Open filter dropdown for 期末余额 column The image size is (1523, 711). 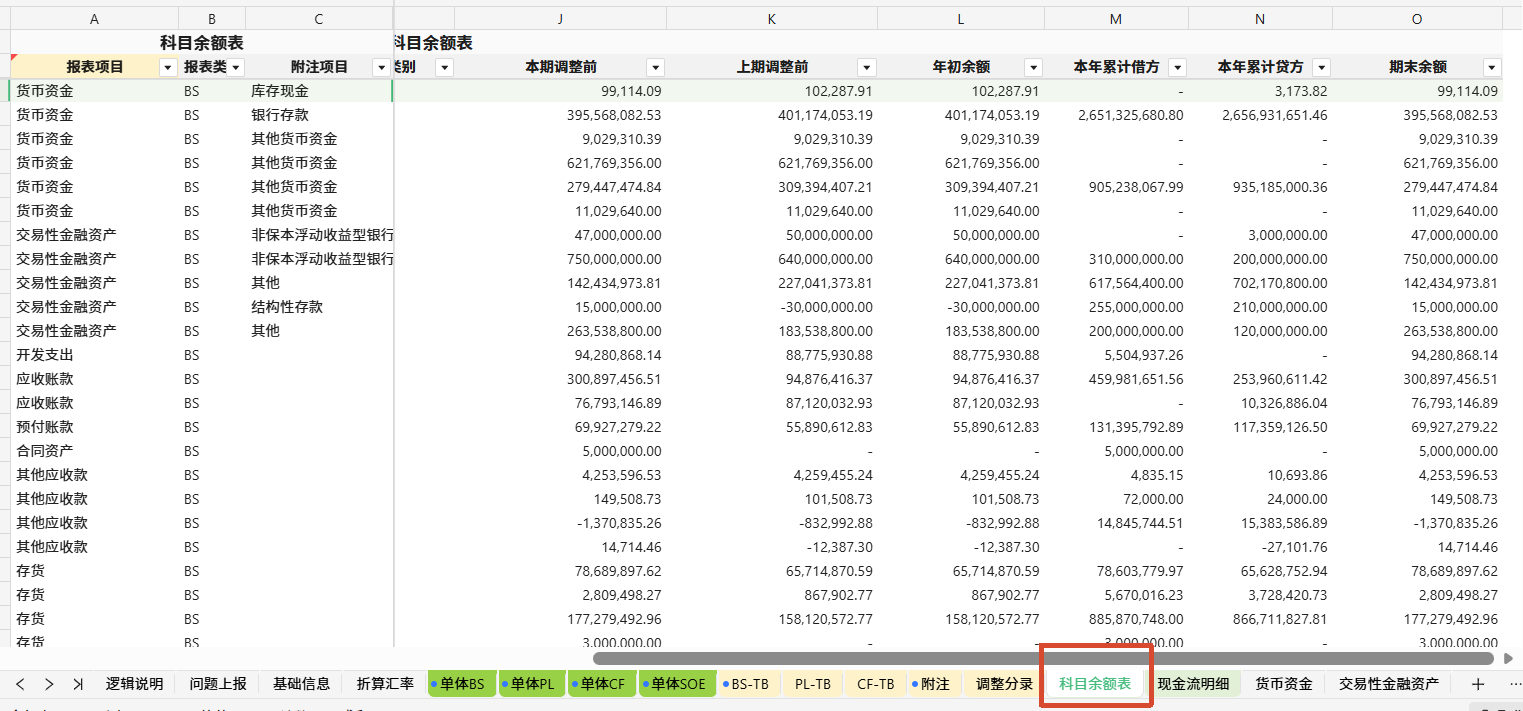(x=1492, y=67)
